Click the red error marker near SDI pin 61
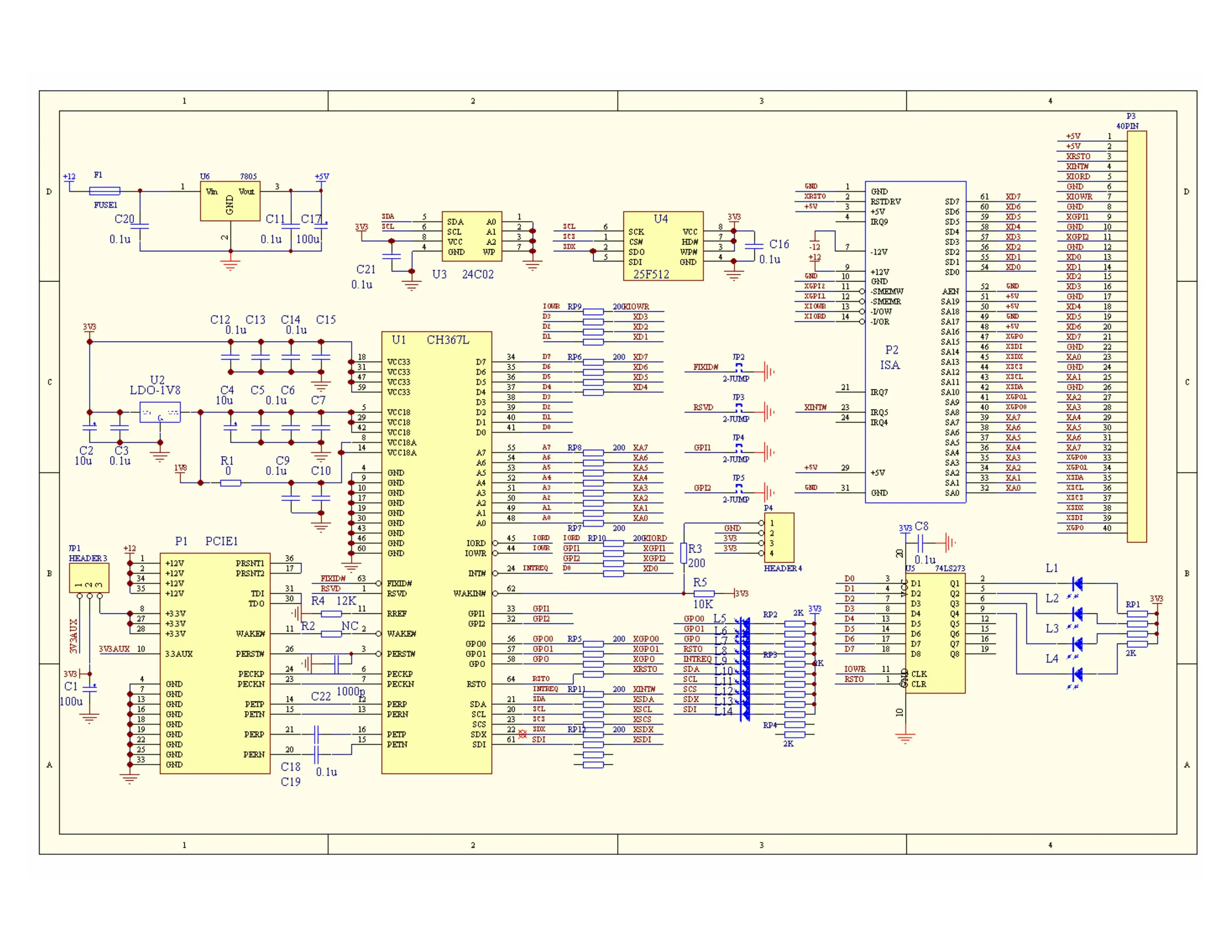 (x=522, y=734)
